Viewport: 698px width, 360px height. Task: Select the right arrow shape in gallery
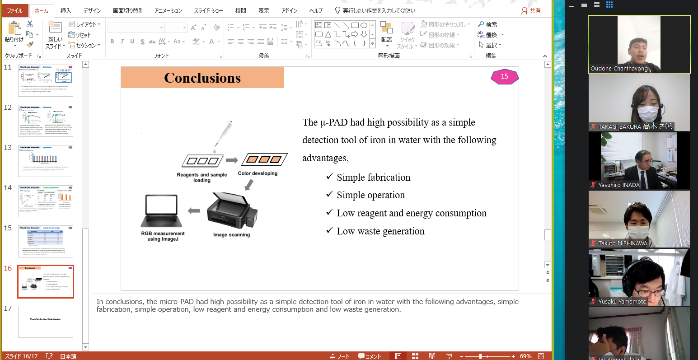click(355, 34)
